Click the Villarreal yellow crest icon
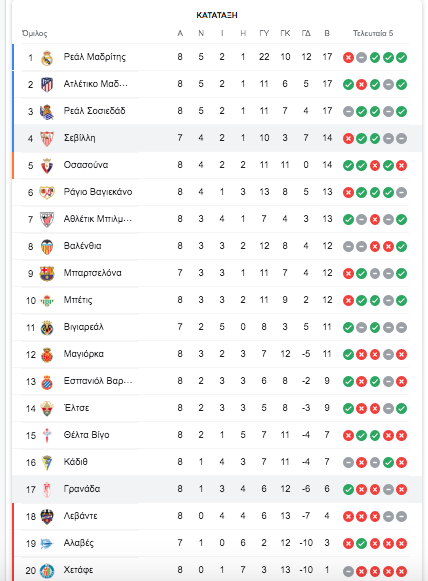 47,328
